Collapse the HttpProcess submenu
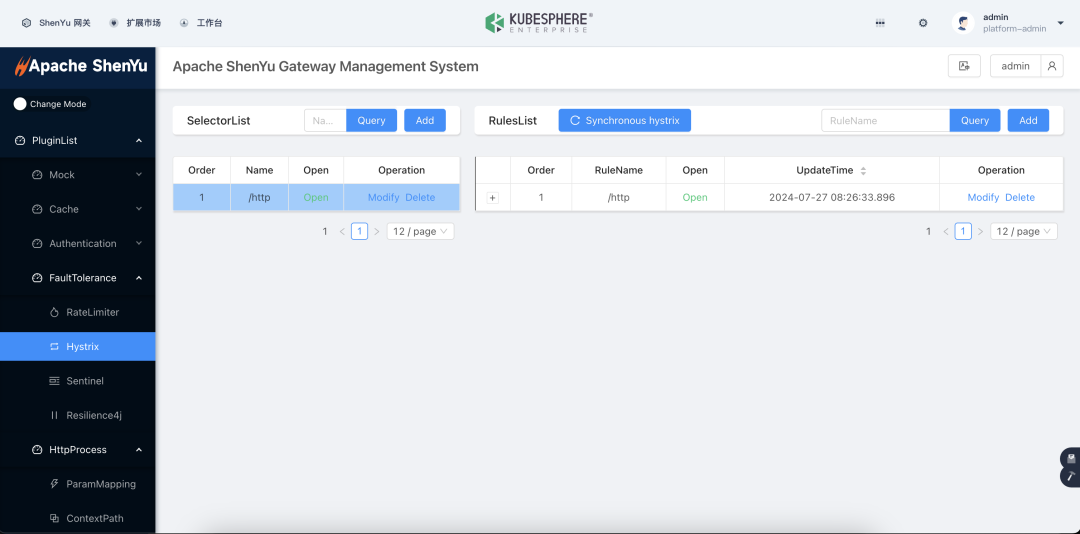 [139, 450]
